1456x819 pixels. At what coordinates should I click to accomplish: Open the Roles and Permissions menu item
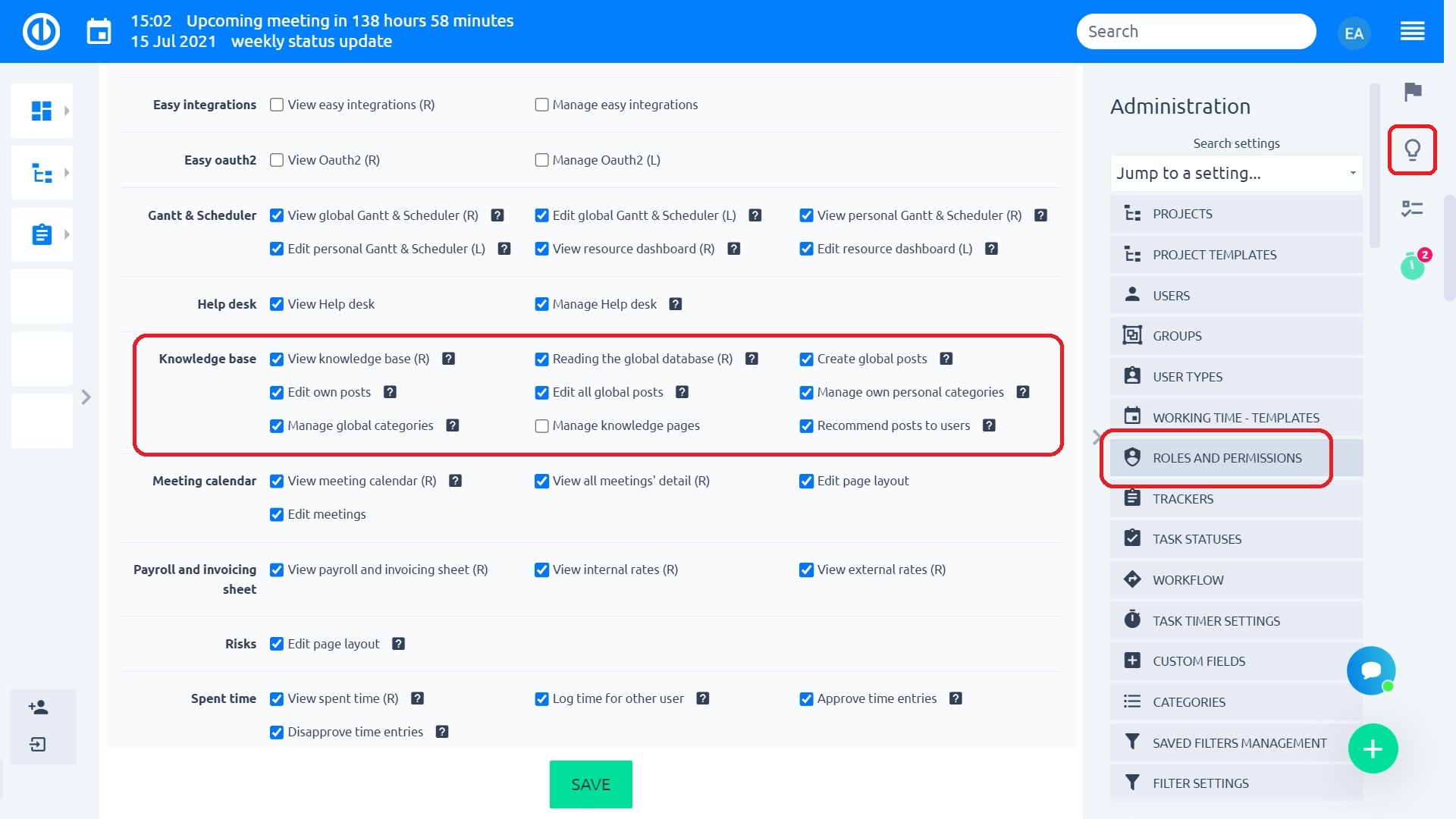1226,458
